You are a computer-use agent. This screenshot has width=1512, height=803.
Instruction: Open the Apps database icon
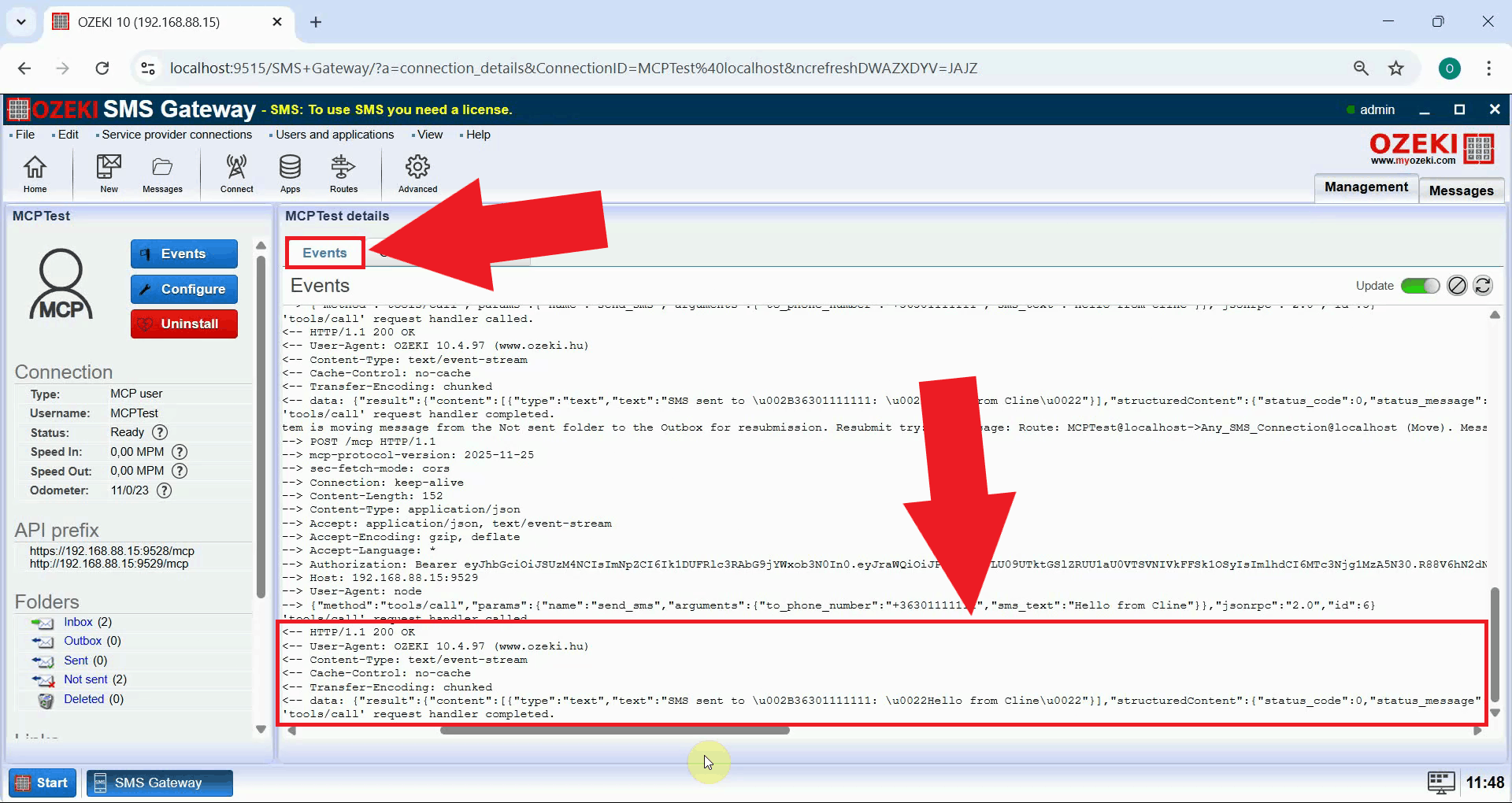tap(290, 173)
